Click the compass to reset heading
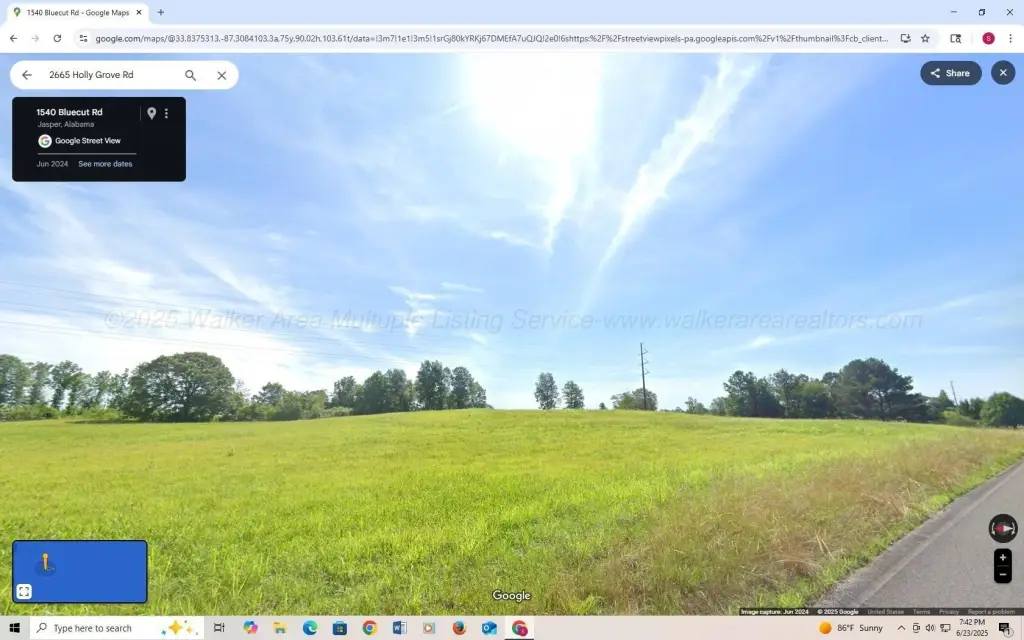This screenshot has width=1024, height=640. pyautogui.click(x=1002, y=528)
